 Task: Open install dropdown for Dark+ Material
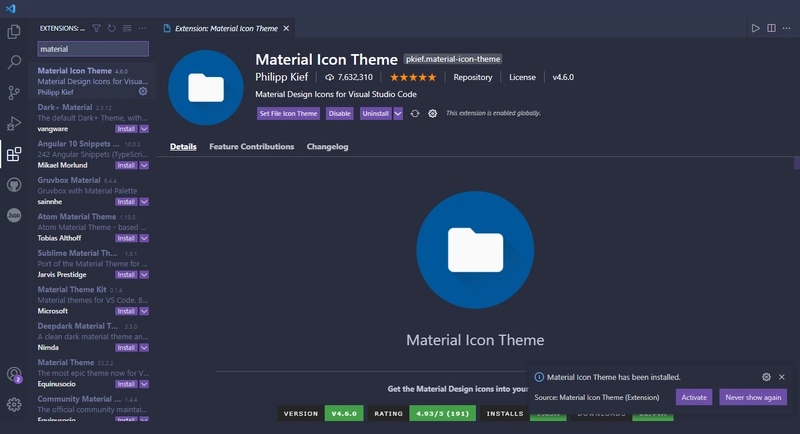pyautogui.click(x=144, y=129)
